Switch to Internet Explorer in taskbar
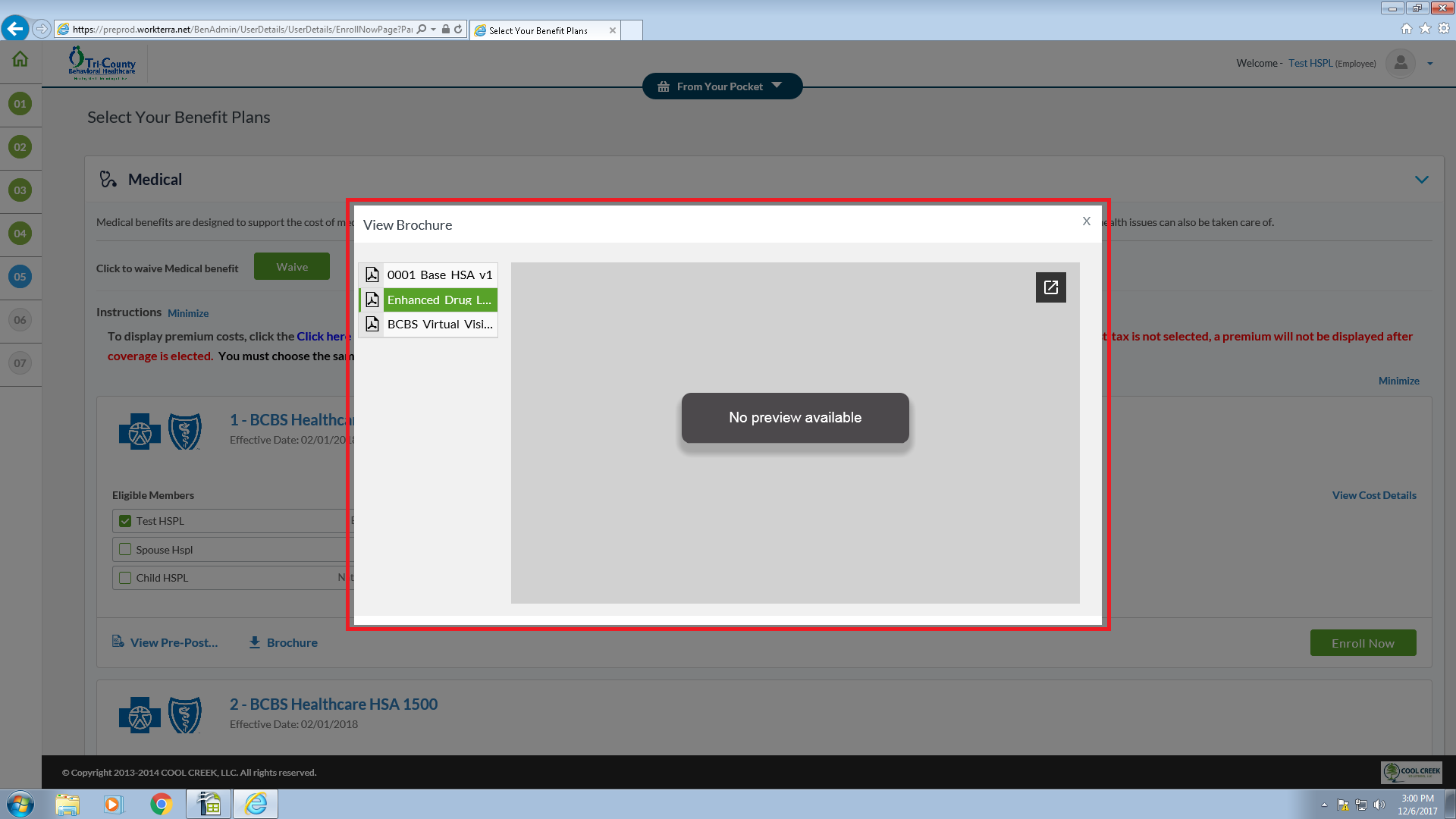The height and width of the screenshot is (819, 1456). point(256,804)
